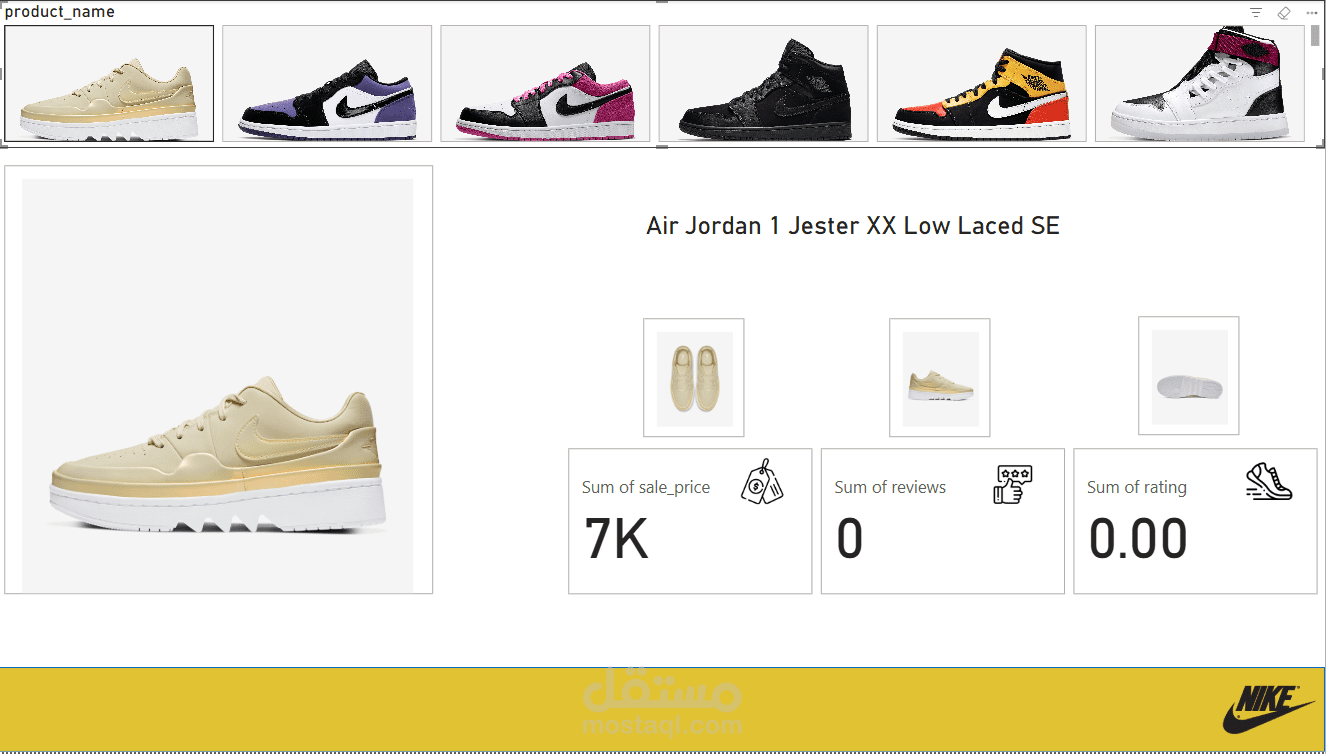Click the running shoe rating icon

[1268, 481]
